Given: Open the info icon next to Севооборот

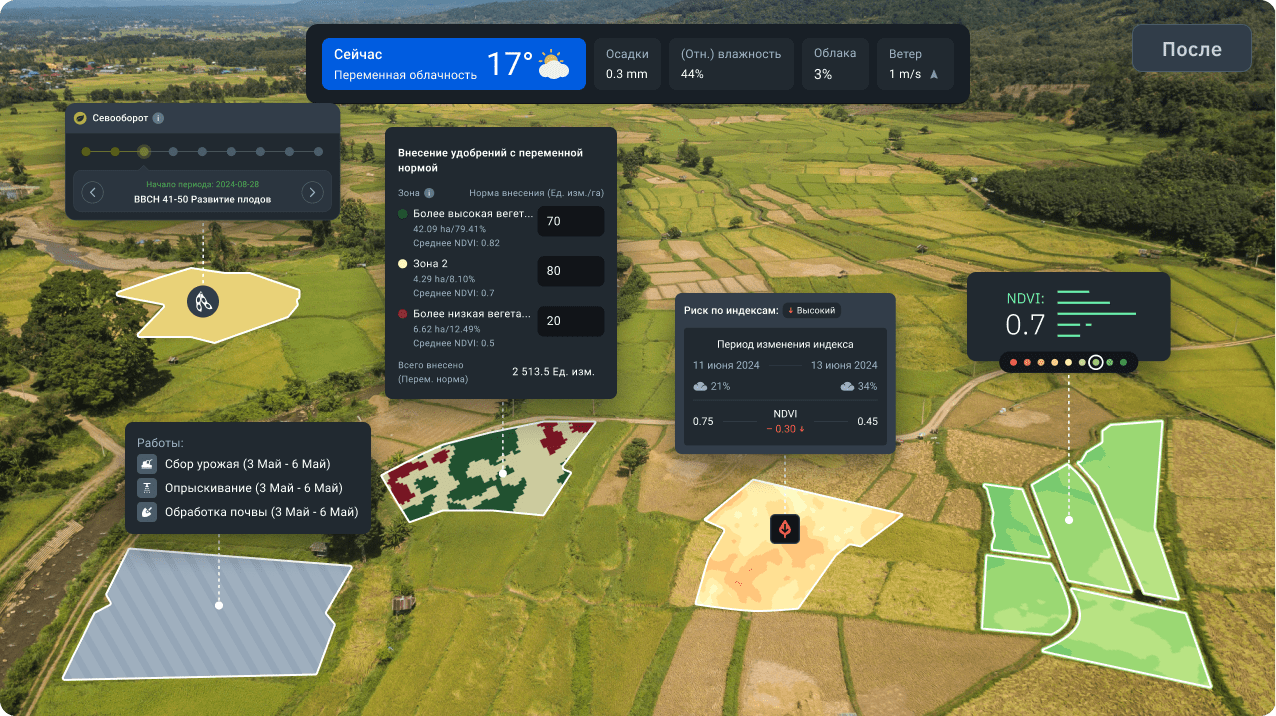Looking at the screenshot, I should [x=158, y=118].
